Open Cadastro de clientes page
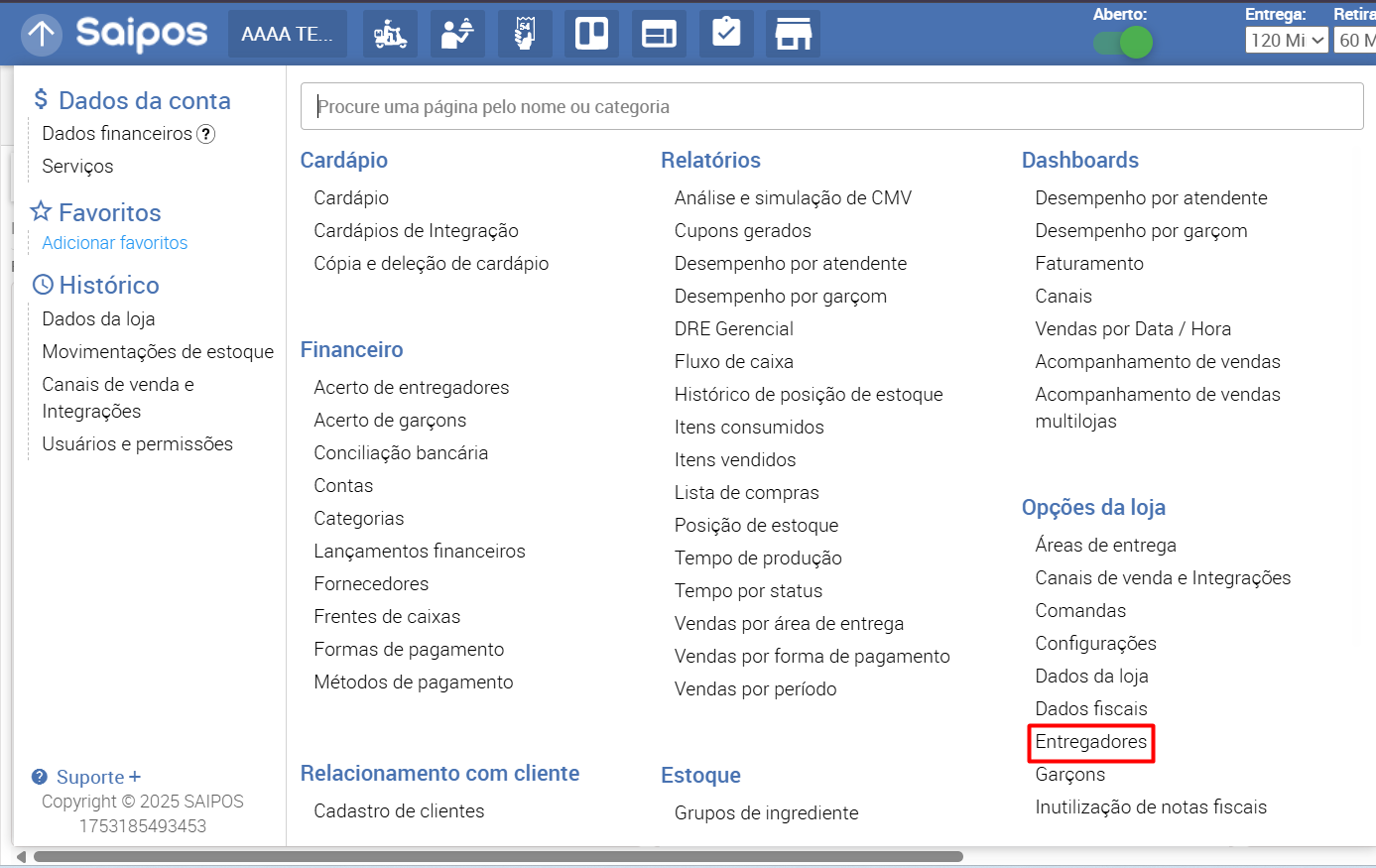Image resolution: width=1376 pixels, height=868 pixels. coord(399,811)
